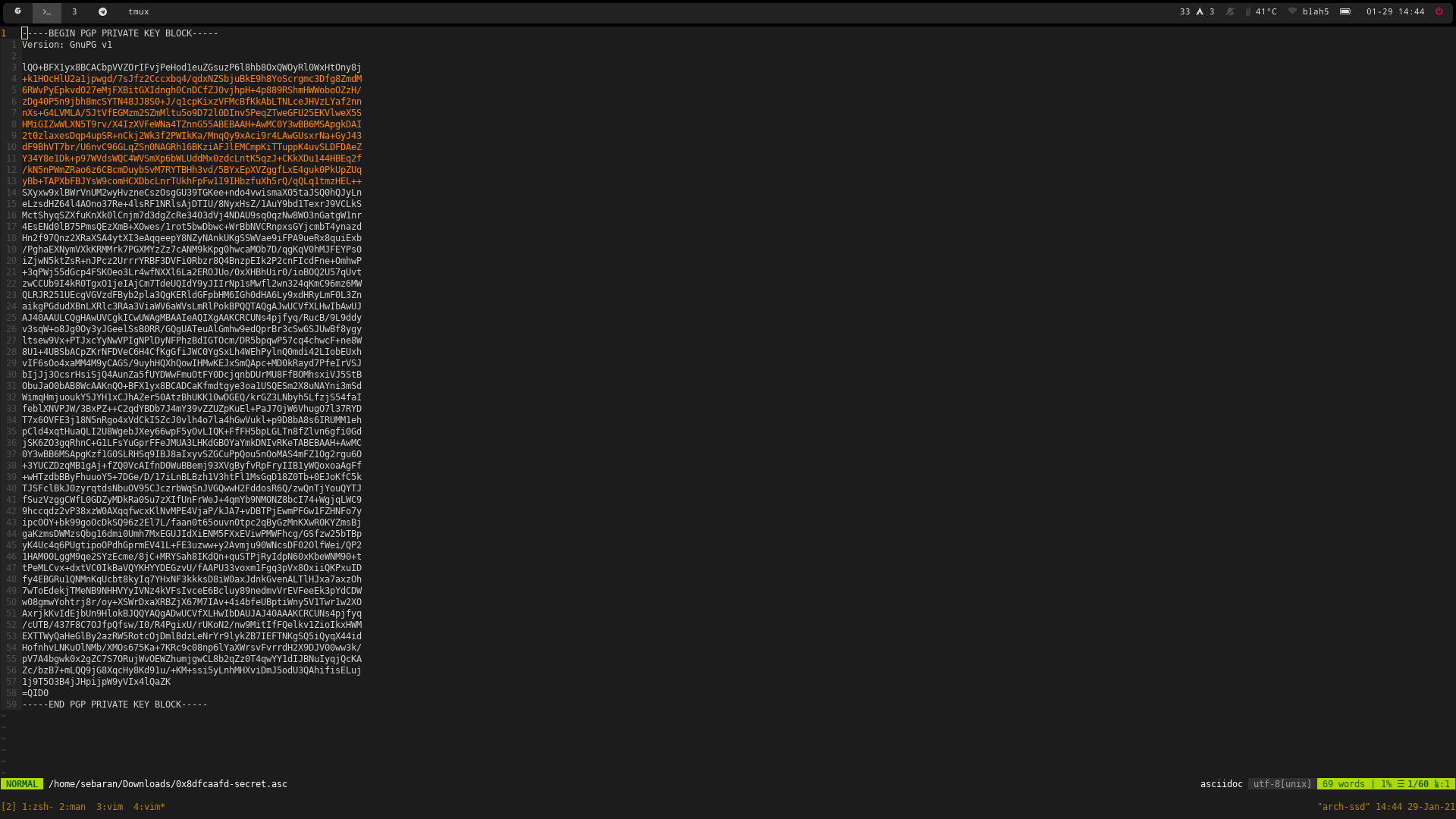Select the highlighted terminal workspace icon

tap(46, 12)
